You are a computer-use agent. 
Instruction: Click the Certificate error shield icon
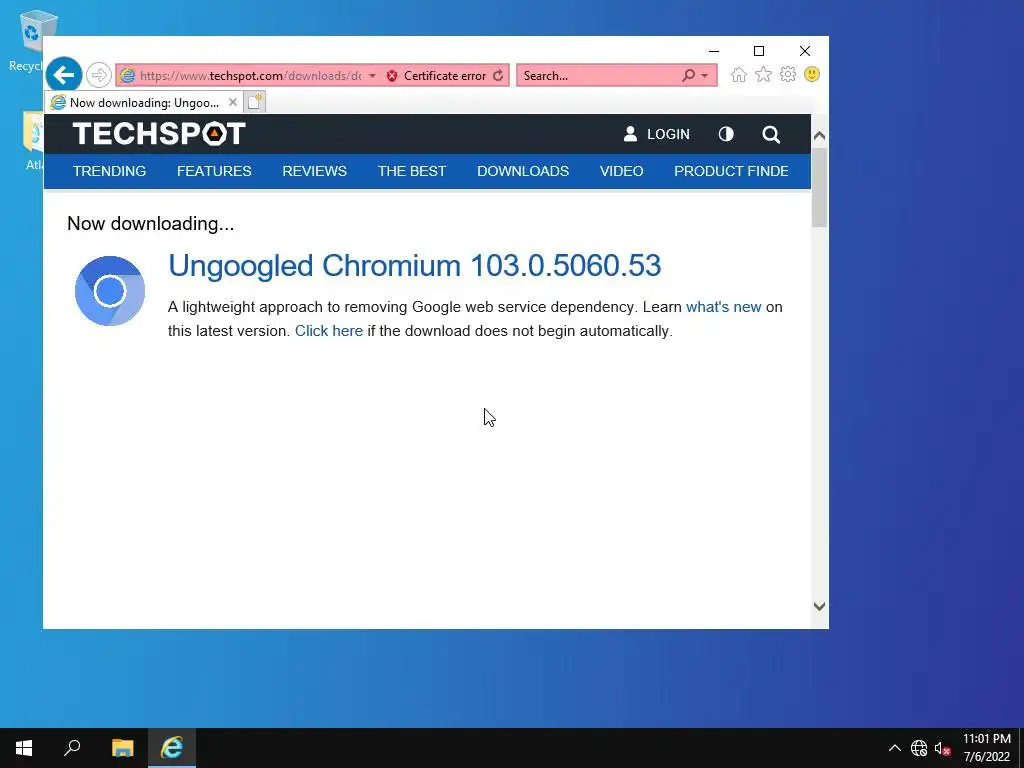(392, 76)
